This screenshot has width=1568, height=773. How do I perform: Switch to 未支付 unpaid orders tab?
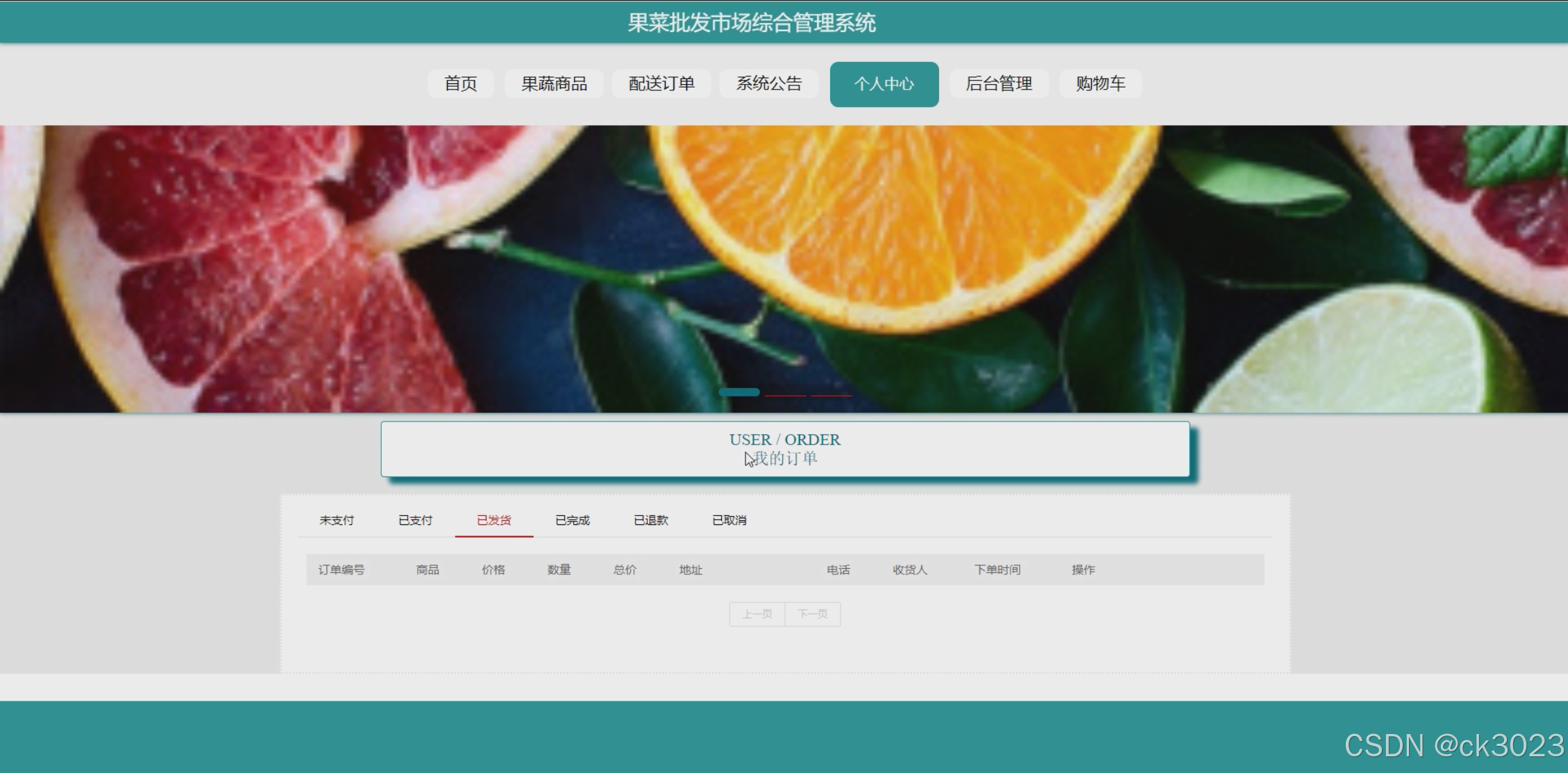(x=337, y=520)
